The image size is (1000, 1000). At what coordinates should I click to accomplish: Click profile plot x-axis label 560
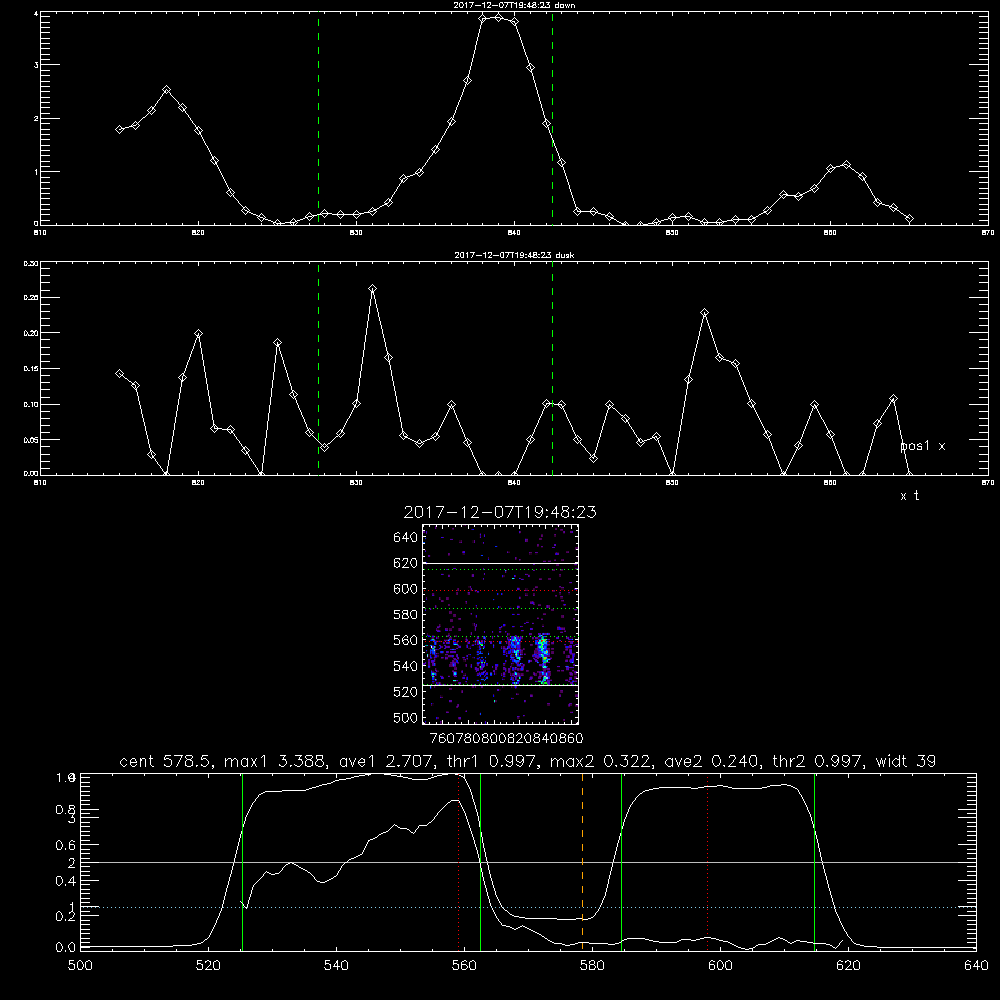pos(464,965)
